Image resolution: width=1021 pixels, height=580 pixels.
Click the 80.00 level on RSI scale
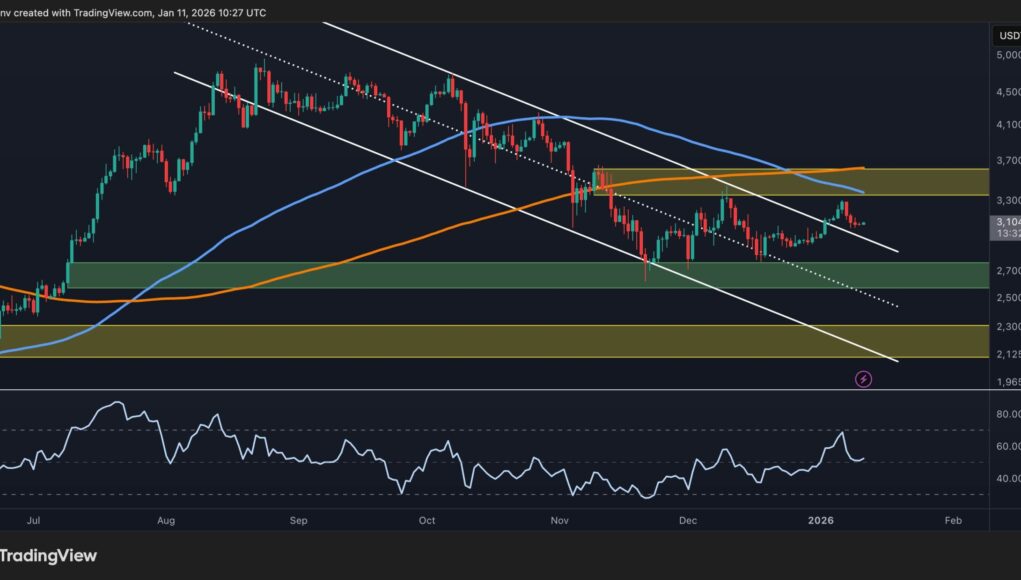pyautogui.click(x=1005, y=412)
